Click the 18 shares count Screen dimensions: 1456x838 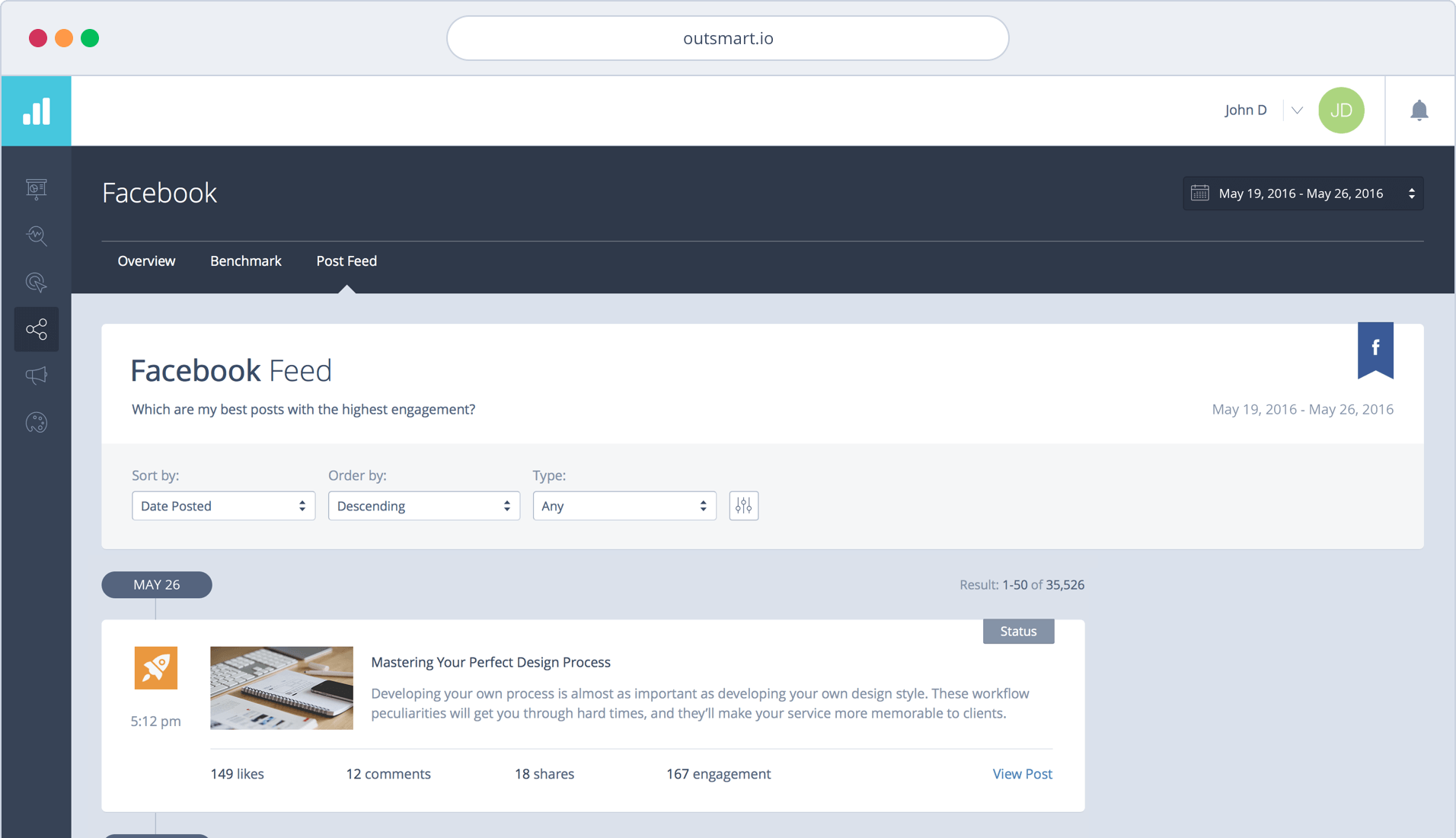point(544,774)
